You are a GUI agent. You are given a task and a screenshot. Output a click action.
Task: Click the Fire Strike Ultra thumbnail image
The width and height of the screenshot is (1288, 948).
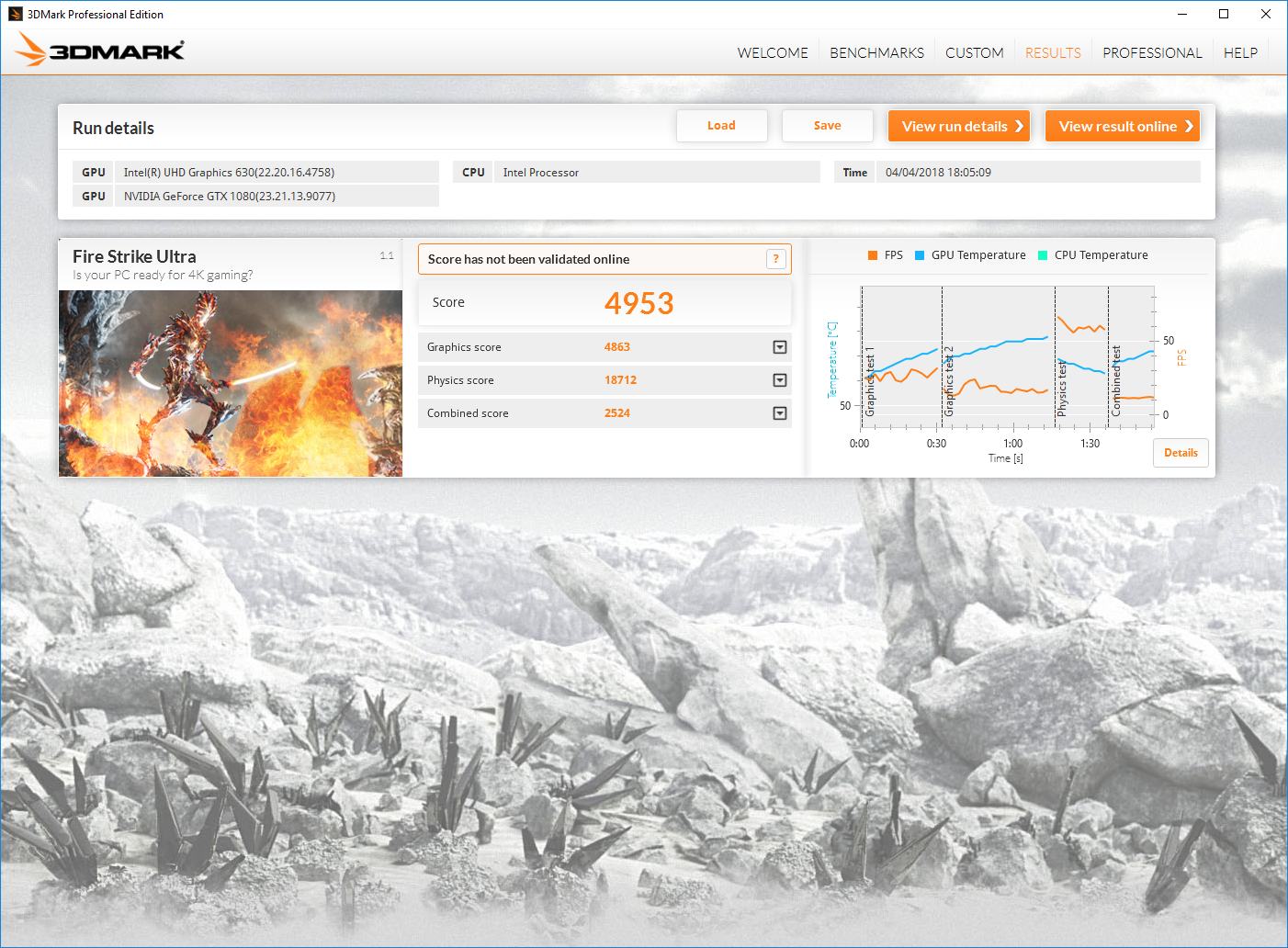(231, 384)
